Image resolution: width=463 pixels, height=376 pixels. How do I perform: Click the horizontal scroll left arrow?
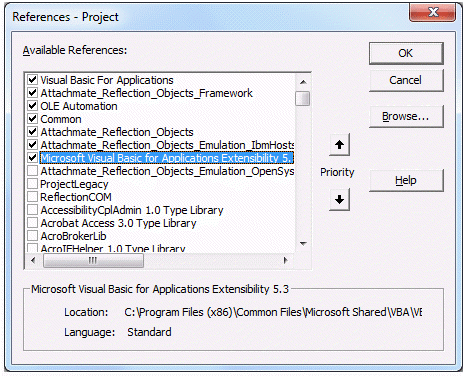(33, 260)
